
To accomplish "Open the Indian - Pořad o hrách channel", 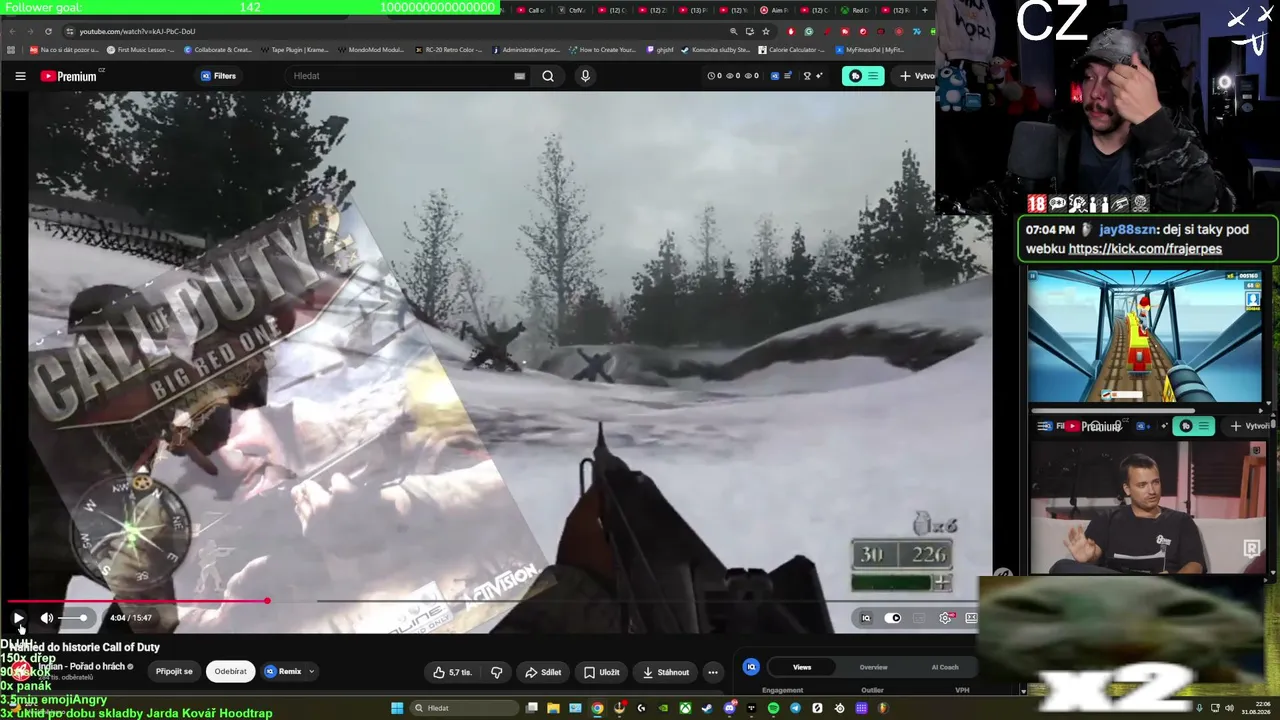I will 84,667.
